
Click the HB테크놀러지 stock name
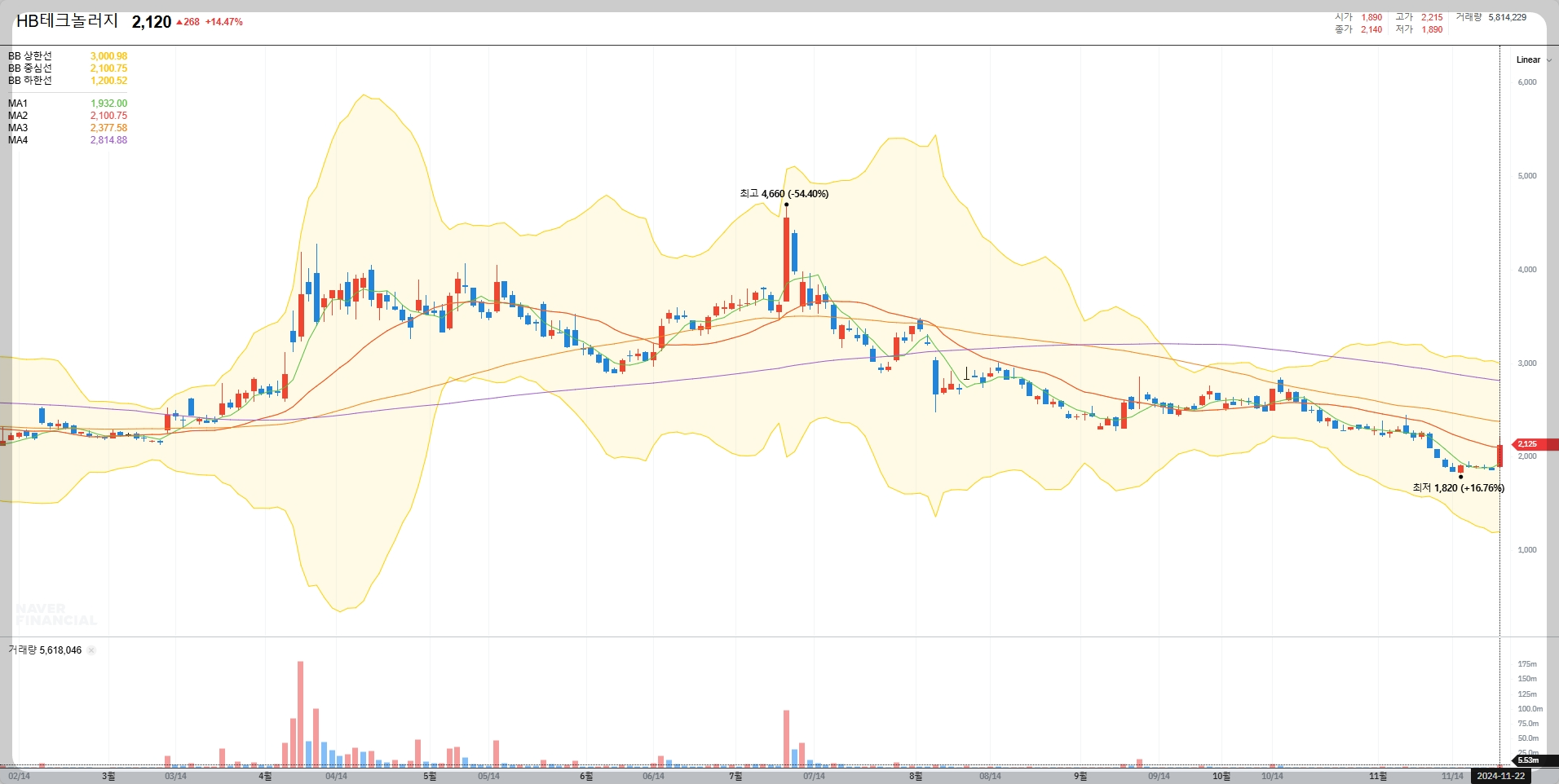click(68, 21)
